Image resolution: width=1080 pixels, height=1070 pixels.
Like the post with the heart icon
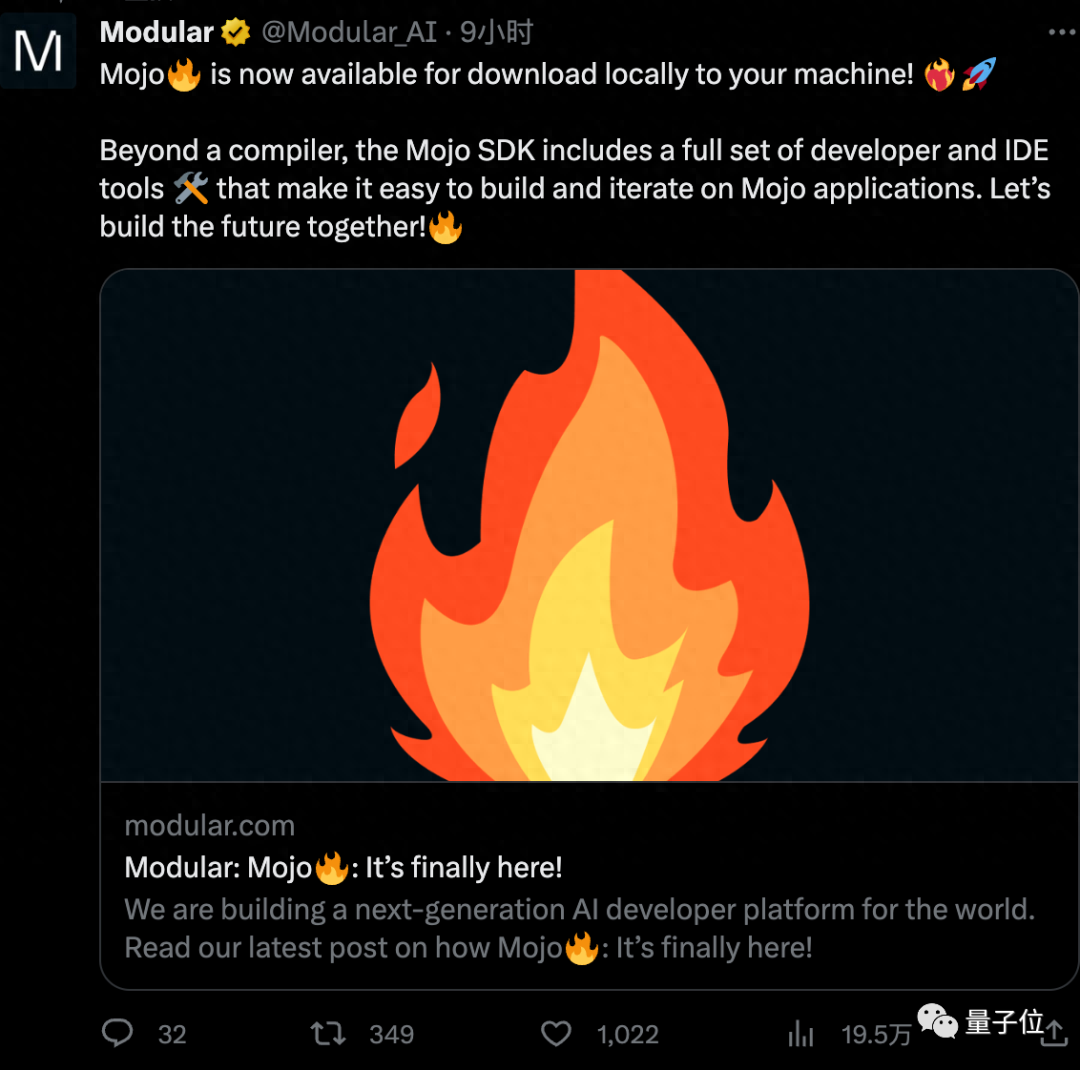[555, 1032]
